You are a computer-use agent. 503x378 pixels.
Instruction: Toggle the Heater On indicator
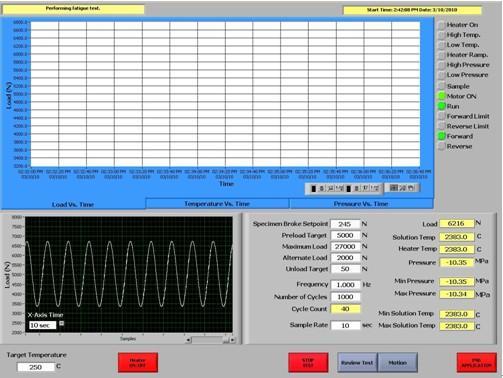click(441, 25)
